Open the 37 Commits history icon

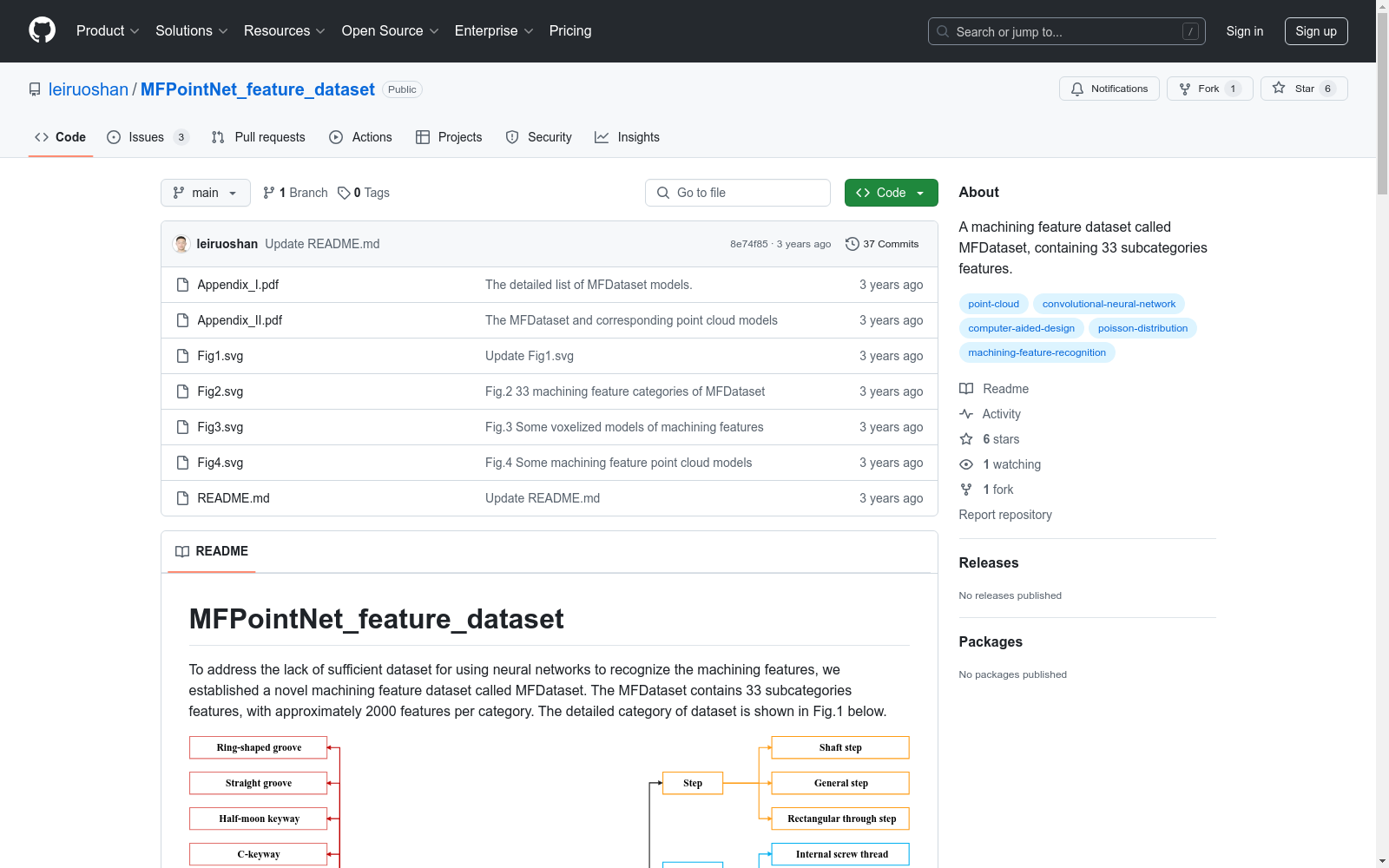[x=852, y=244]
